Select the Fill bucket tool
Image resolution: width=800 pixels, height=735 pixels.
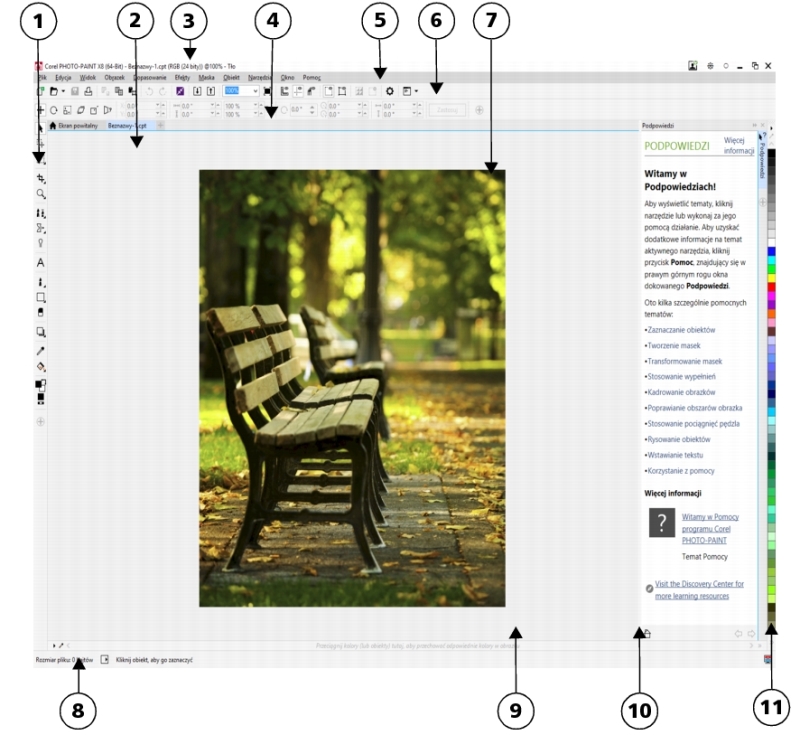41,367
